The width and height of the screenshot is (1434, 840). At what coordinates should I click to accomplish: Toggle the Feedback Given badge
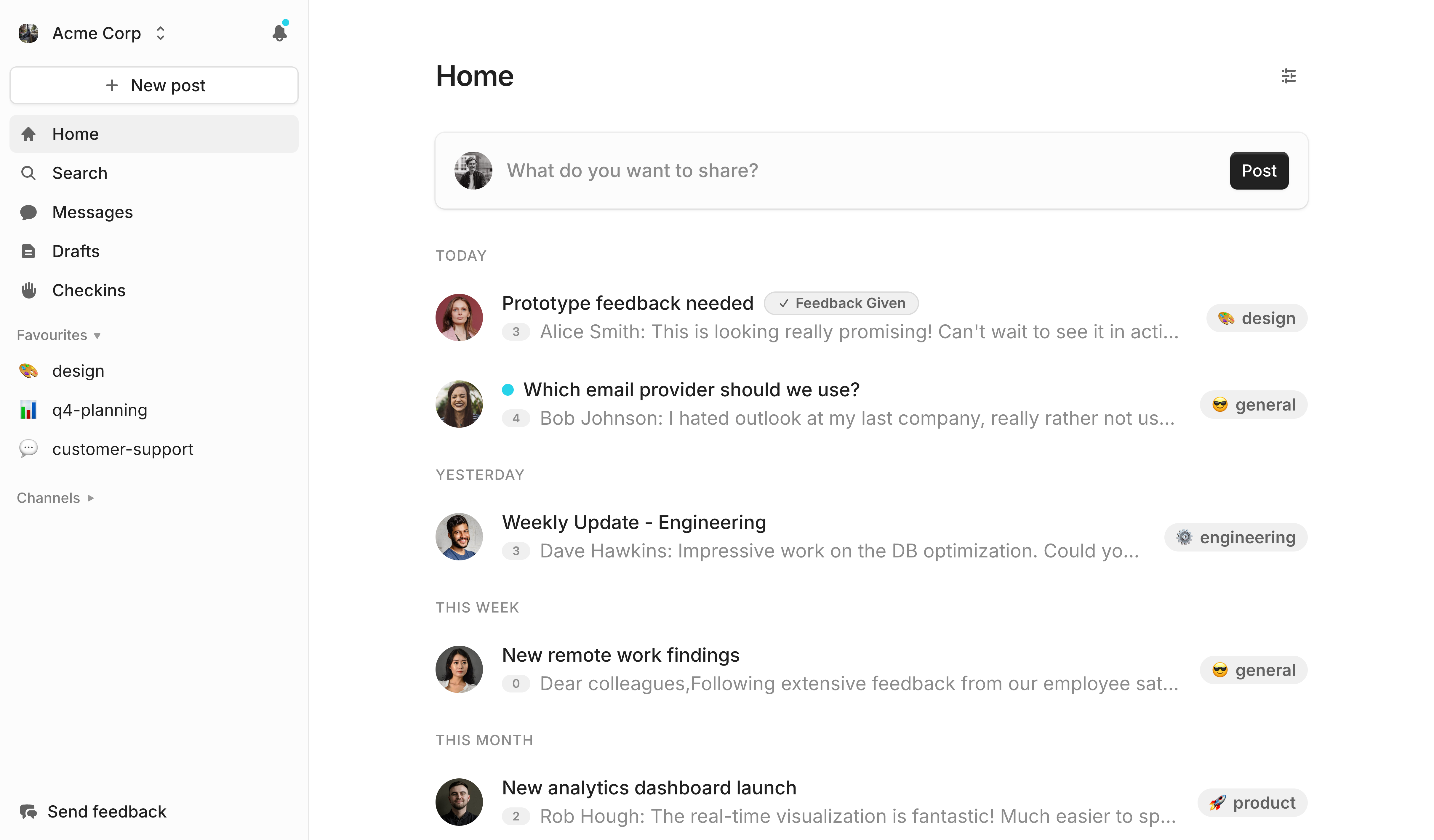point(841,302)
